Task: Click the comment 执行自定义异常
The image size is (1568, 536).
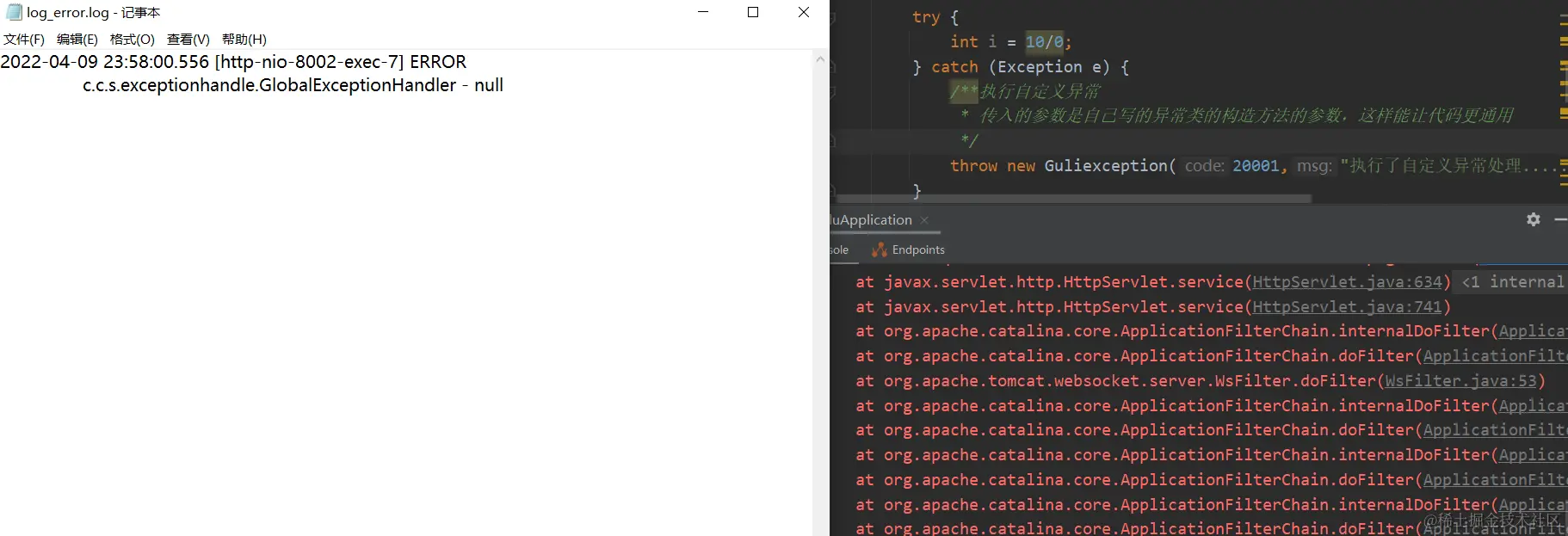Action: point(1040,91)
